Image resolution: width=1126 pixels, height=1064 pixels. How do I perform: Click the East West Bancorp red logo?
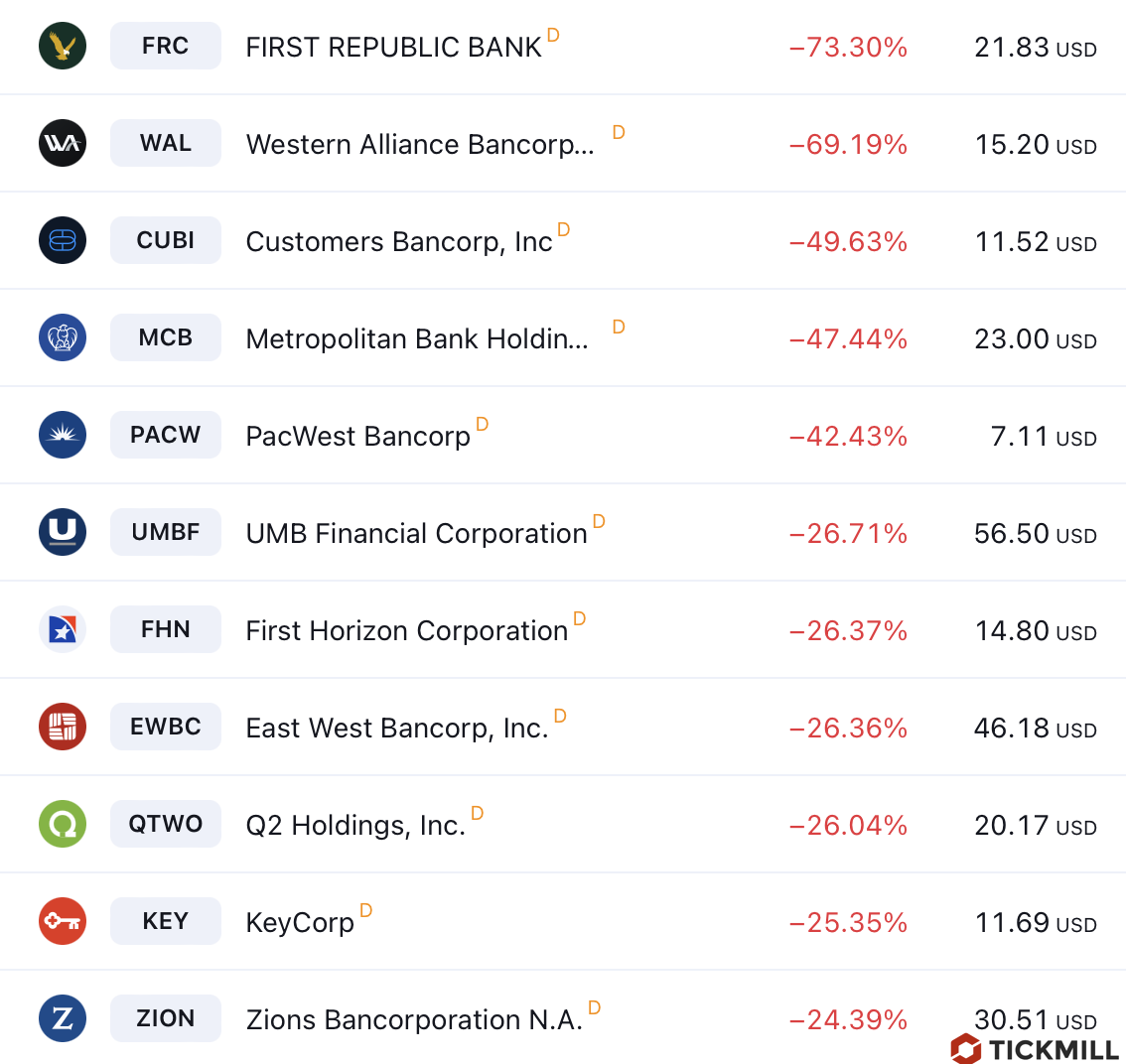(63, 728)
